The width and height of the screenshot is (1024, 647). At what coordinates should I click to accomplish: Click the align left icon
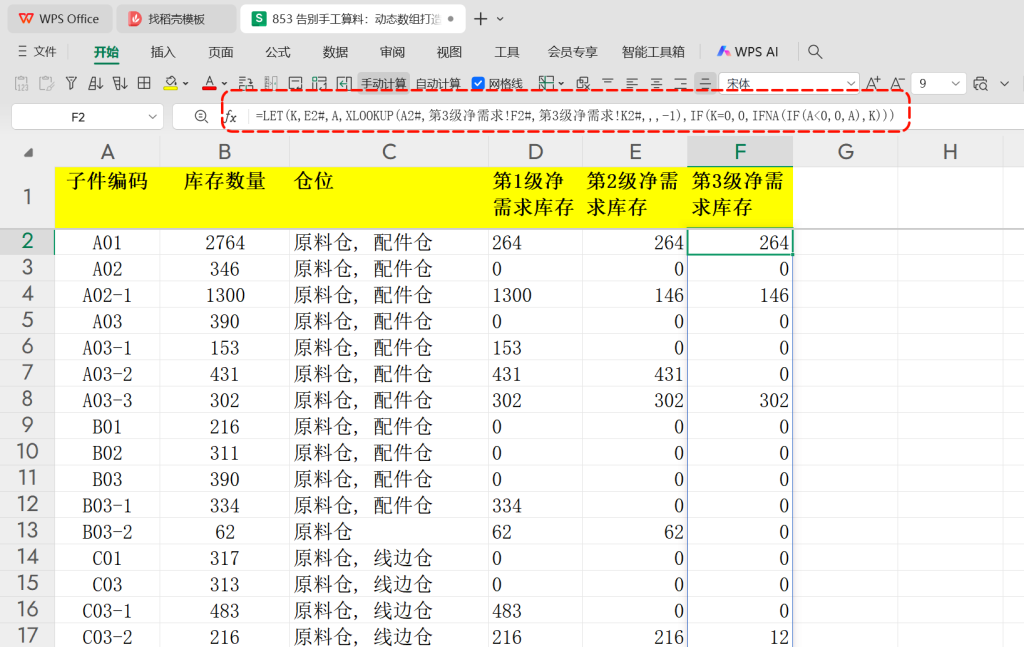pyautogui.click(x=632, y=83)
